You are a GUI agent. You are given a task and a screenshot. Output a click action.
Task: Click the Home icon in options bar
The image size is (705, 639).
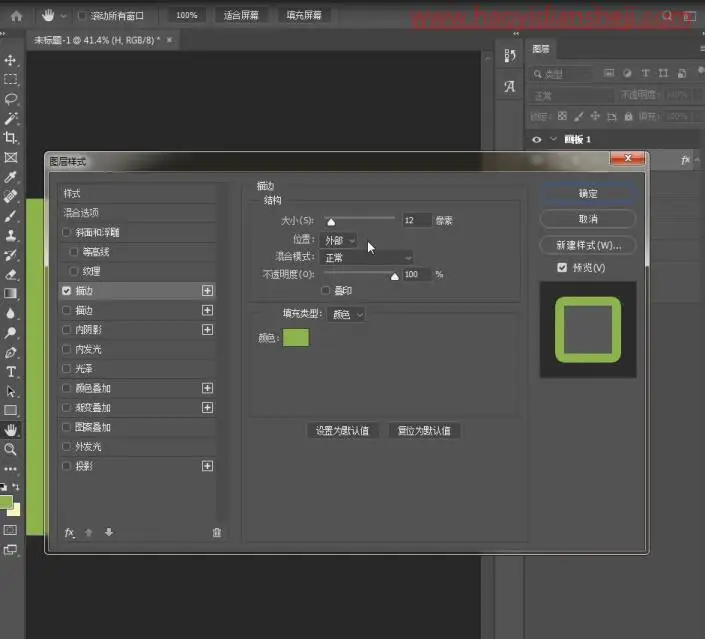tap(16, 16)
